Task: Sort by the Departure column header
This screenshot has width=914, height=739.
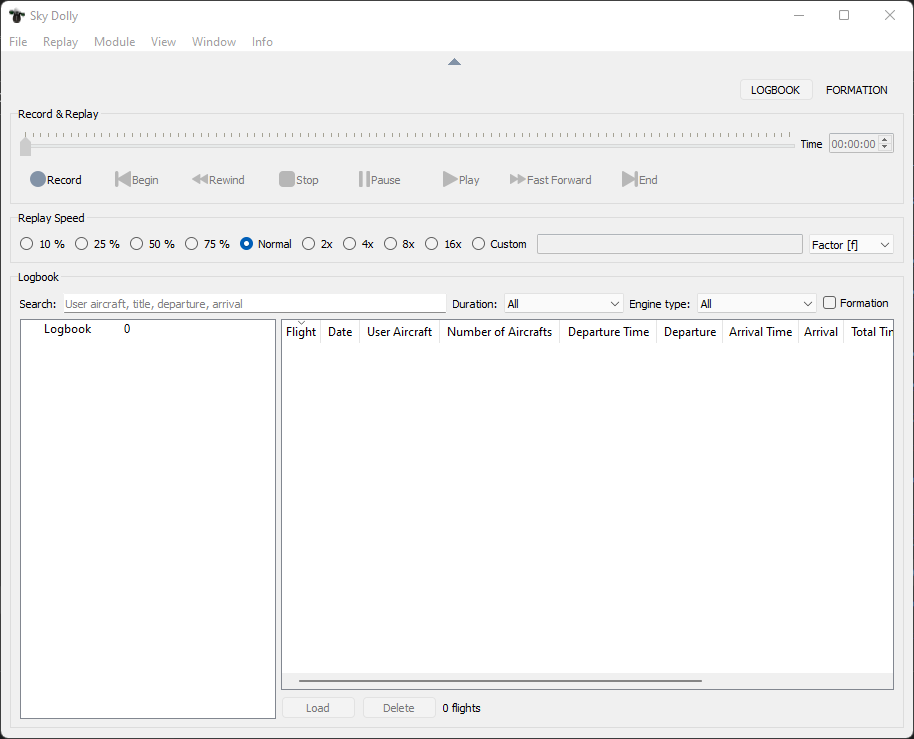Action: click(690, 332)
